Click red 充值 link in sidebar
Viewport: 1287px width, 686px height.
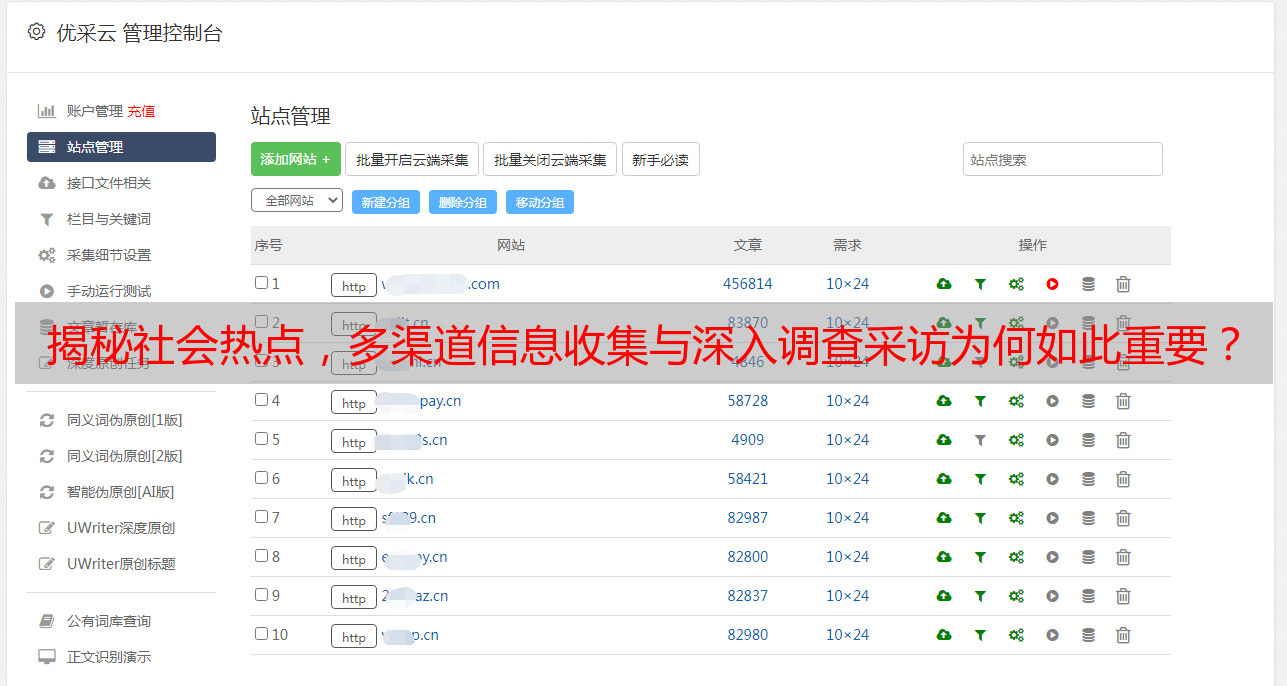(x=141, y=111)
